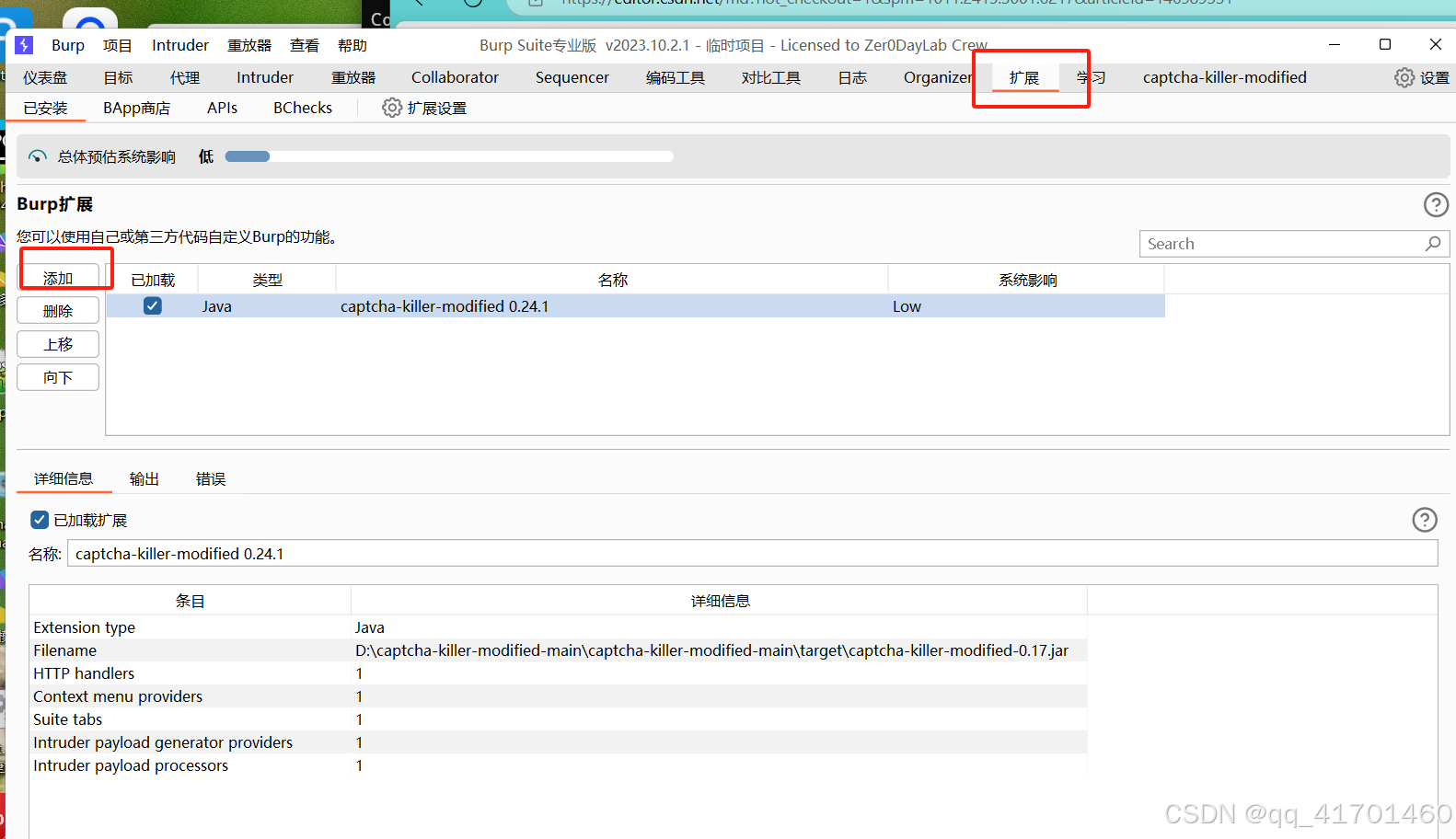Open the 查看 menu
Viewport: 1456px width, 839px height.
tap(305, 45)
